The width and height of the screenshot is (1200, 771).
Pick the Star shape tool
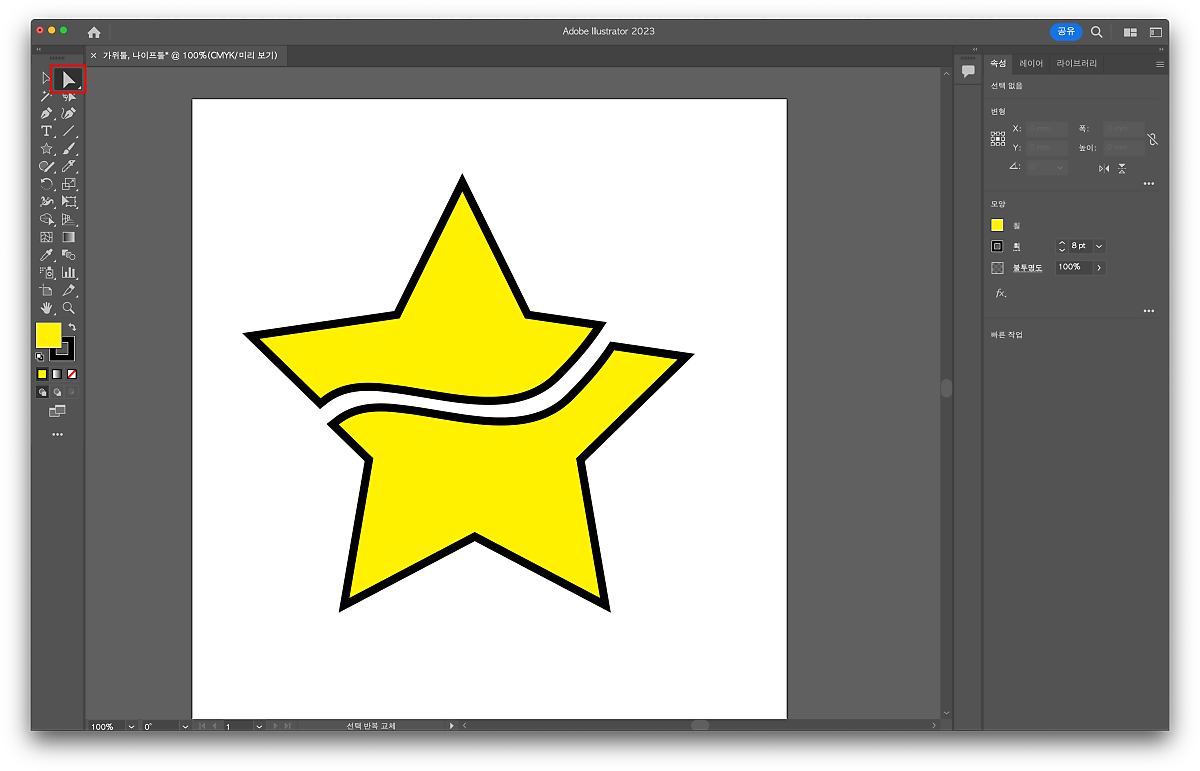click(46, 149)
